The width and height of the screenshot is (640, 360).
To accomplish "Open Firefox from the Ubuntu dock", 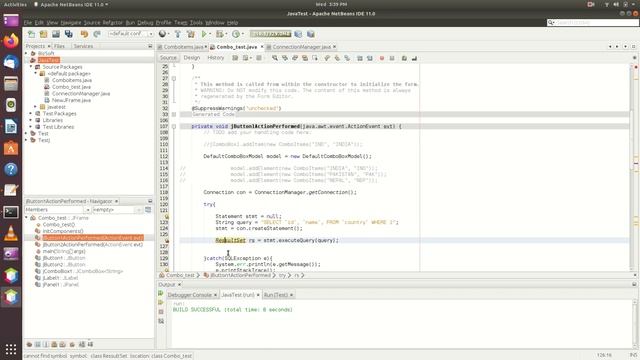I will click(x=11, y=41).
